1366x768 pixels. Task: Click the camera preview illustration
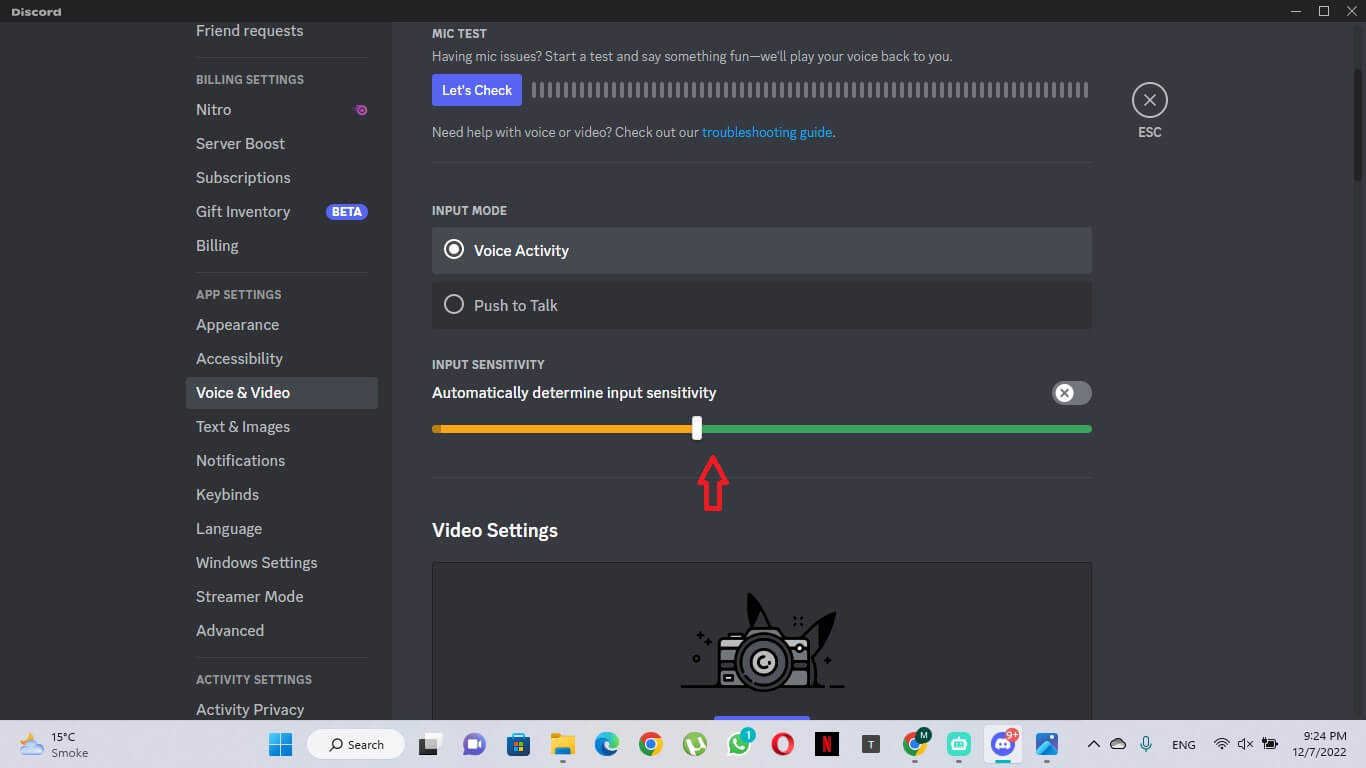762,641
